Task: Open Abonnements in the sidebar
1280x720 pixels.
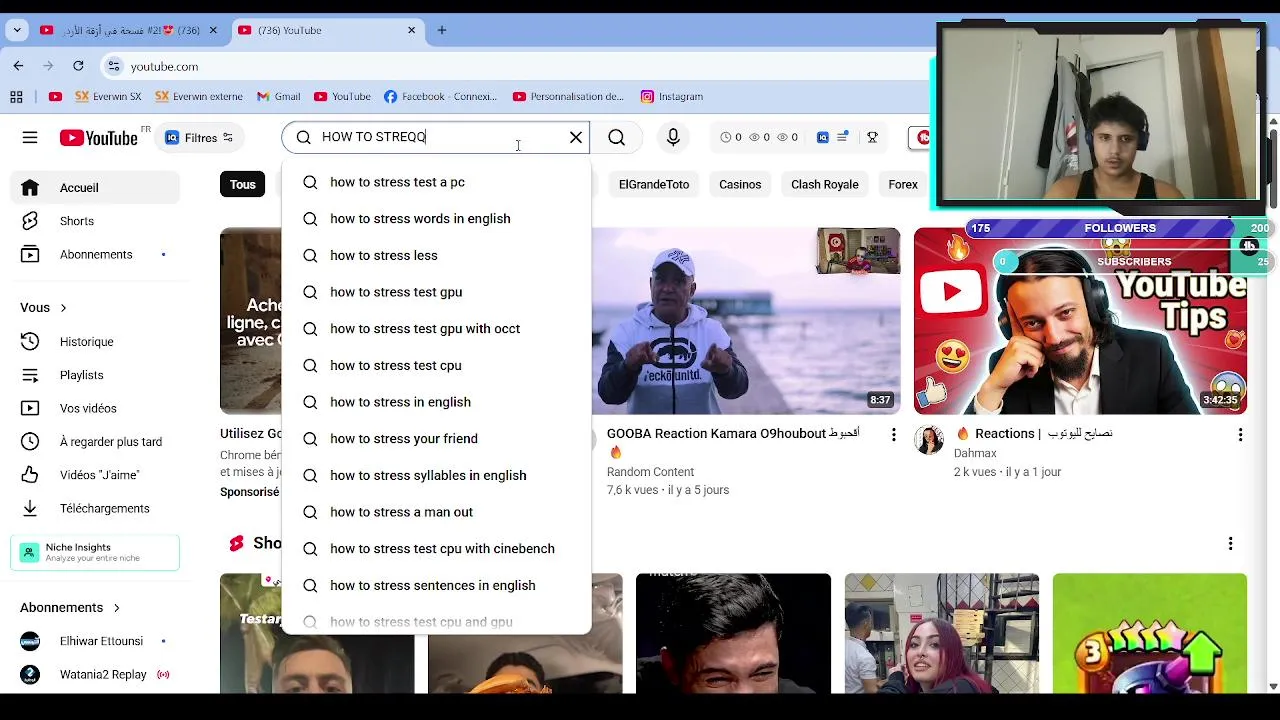Action: click(x=96, y=255)
